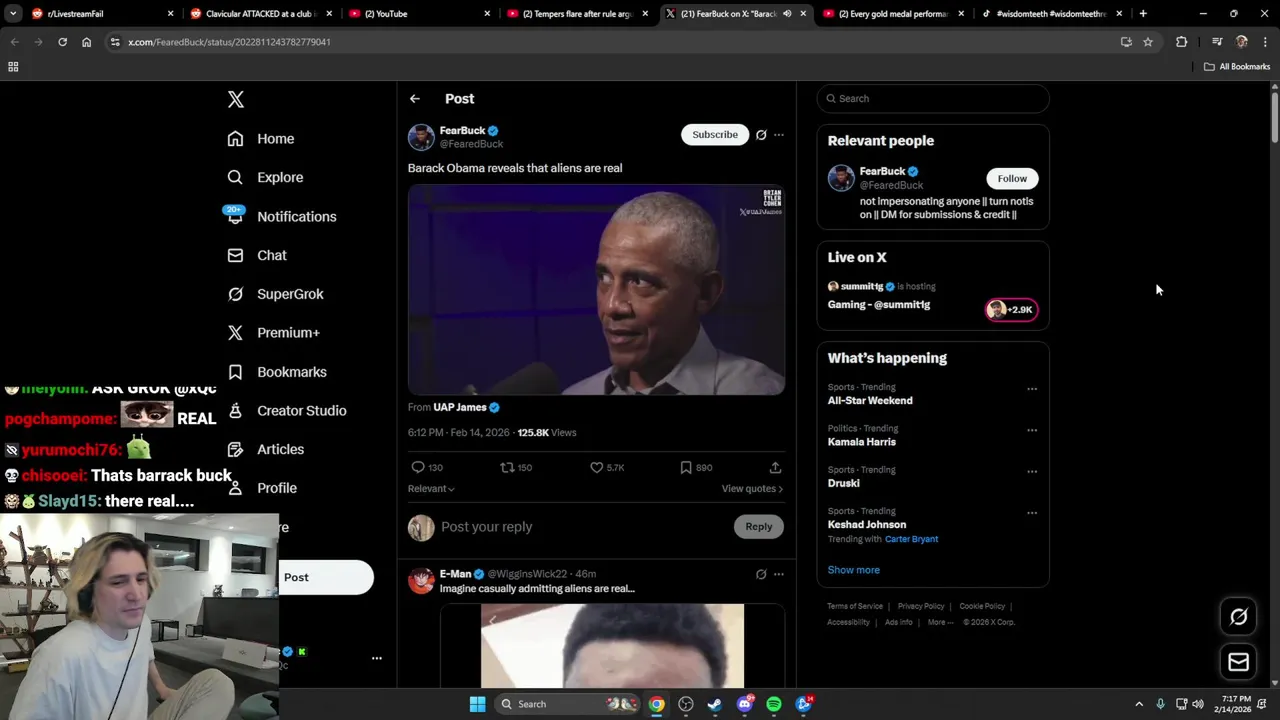The height and width of the screenshot is (720, 1280).
Task: Click the Grok icon on FearBuck's post
Action: 761,135
